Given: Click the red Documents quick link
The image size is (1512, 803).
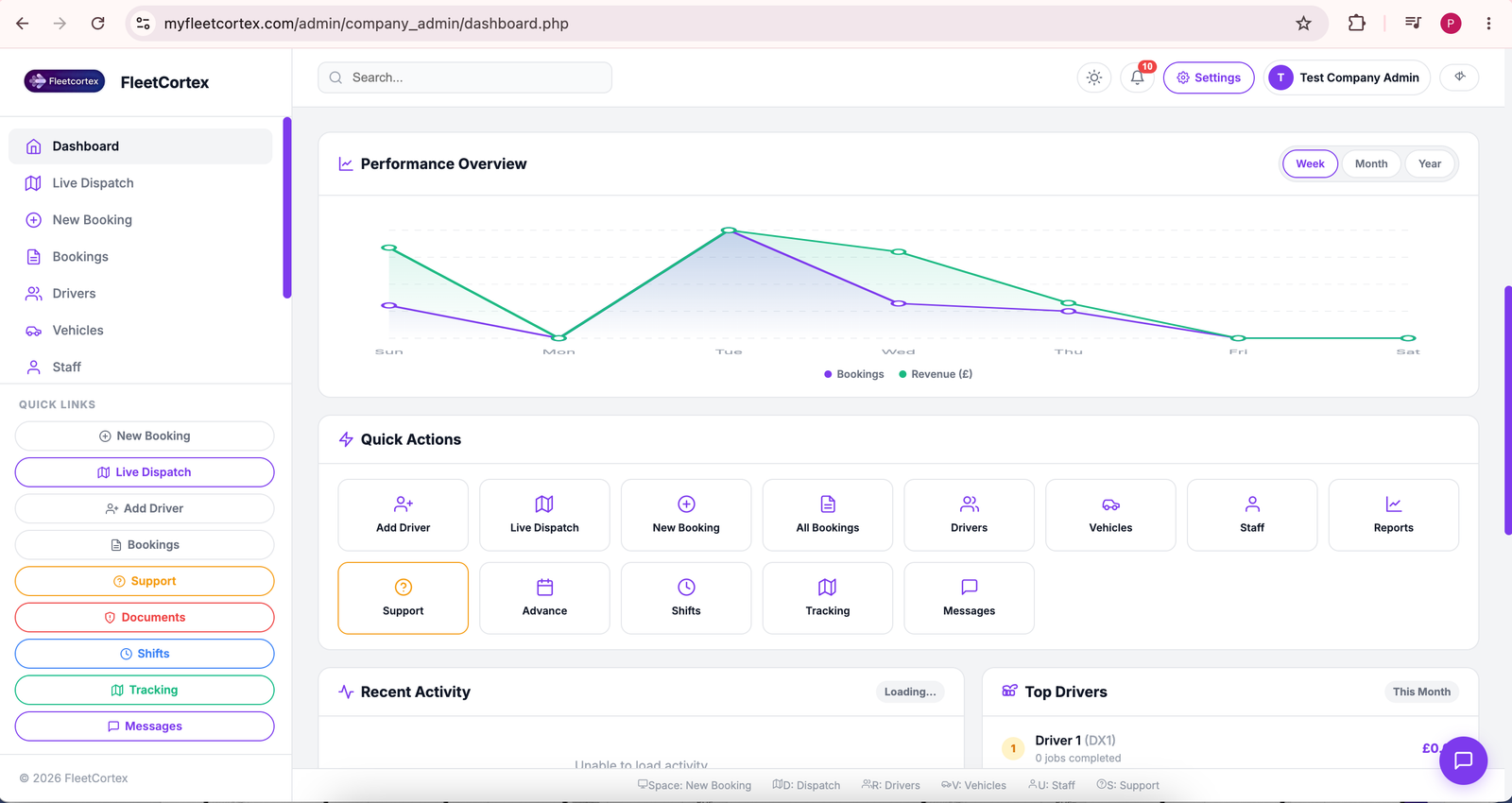Looking at the screenshot, I should pos(145,618).
